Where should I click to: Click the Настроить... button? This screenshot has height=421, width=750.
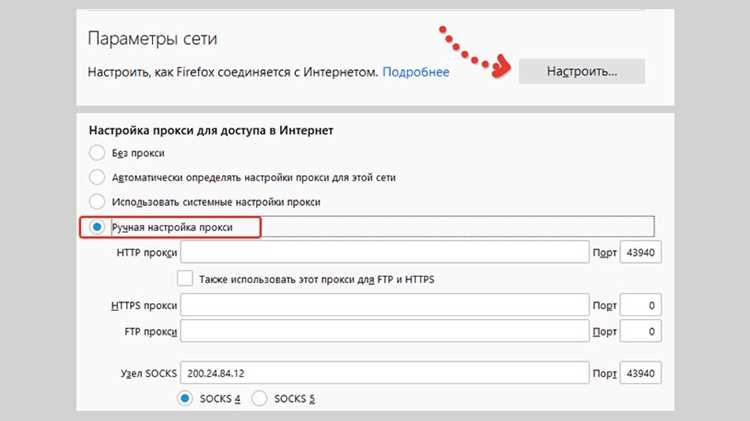point(582,71)
